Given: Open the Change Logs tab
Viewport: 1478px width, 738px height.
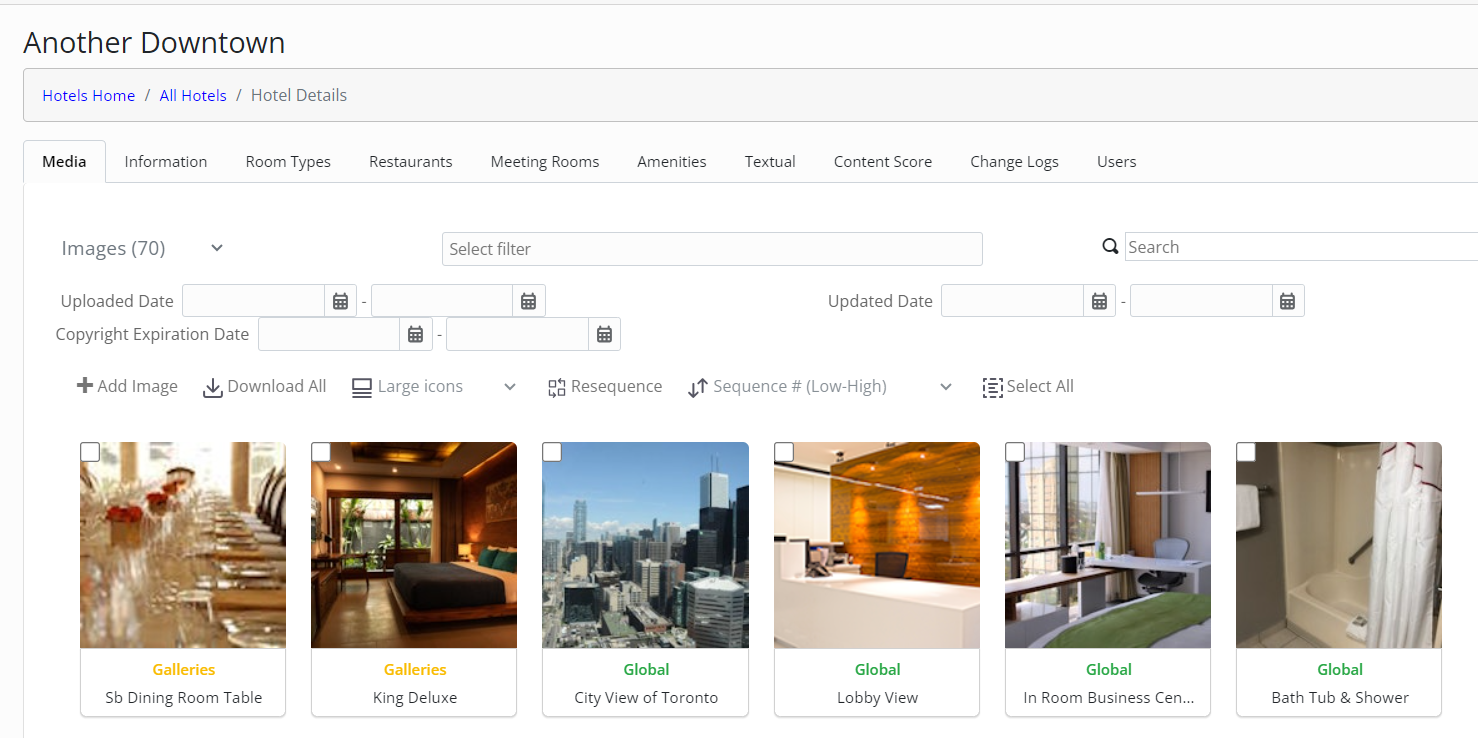Looking at the screenshot, I should click(x=1014, y=161).
